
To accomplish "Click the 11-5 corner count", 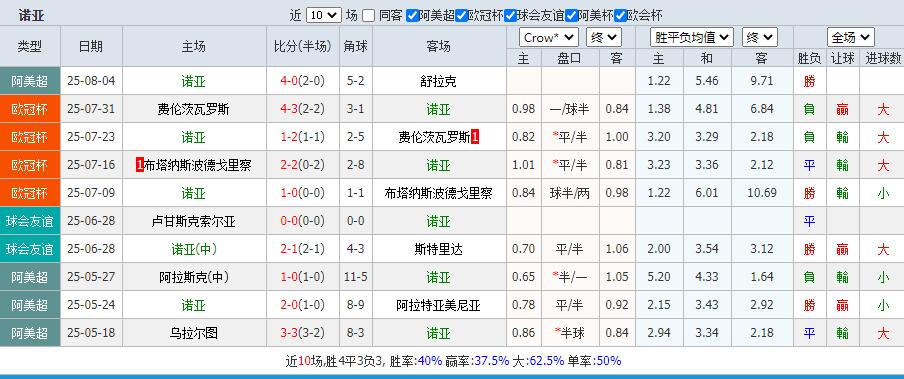I will (x=356, y=277).
